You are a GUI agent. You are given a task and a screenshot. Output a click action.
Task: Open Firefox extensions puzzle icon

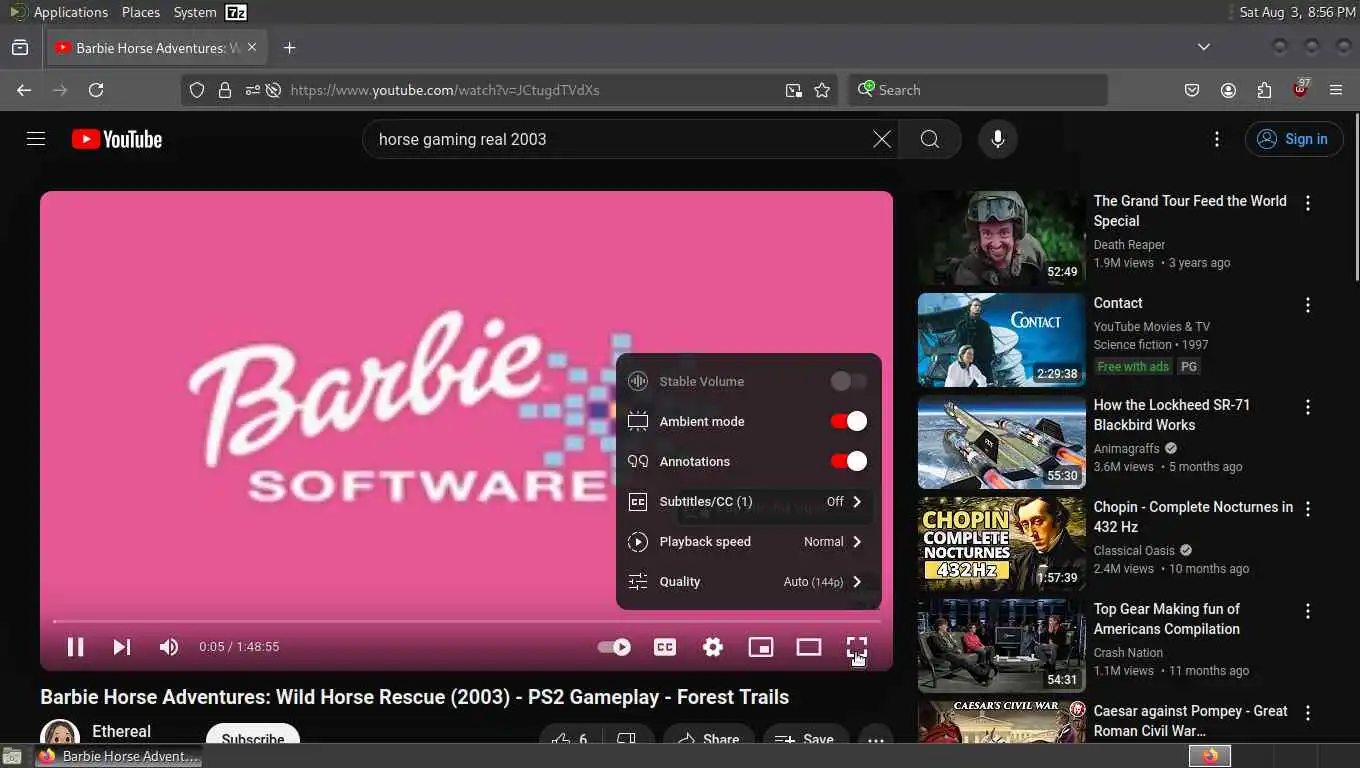(x=1264, y=90)
